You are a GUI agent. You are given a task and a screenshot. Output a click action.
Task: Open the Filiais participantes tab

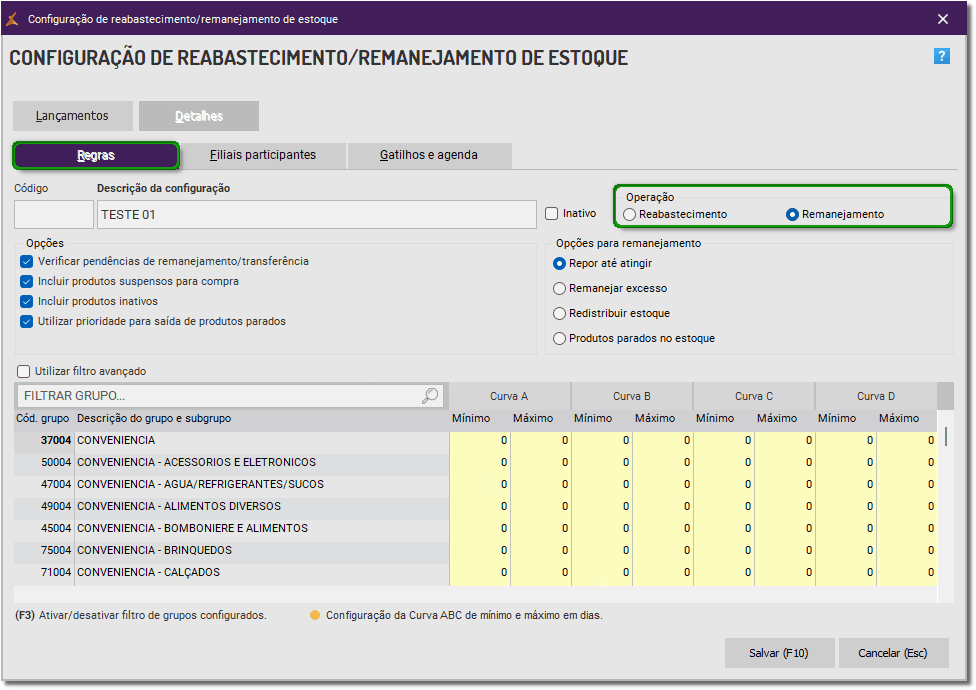(263, 155)
